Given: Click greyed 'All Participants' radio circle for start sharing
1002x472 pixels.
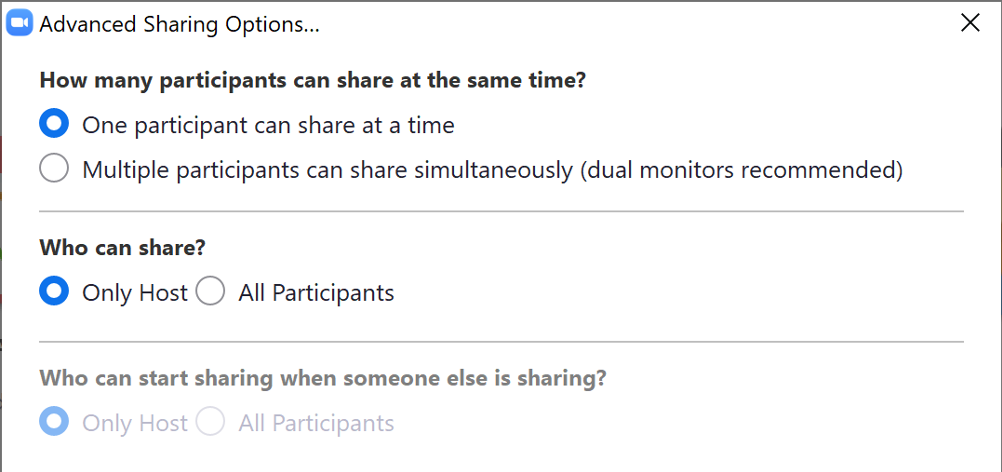Looking at the screenshot, I should pyautogui.click(x=210, y=423).
